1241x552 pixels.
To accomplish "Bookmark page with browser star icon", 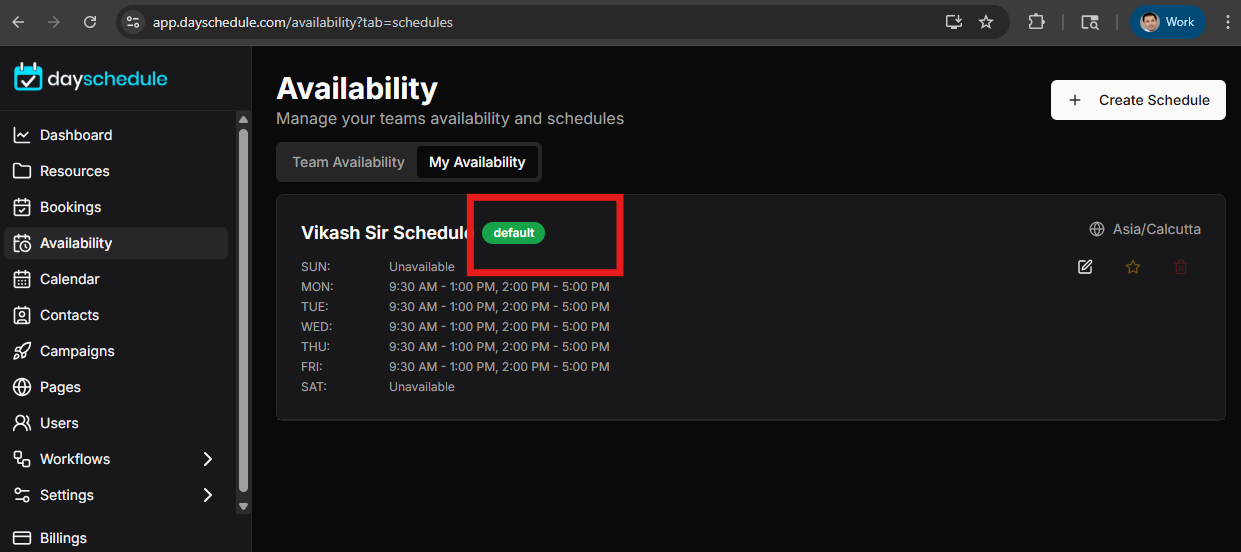I will (986, 22).
